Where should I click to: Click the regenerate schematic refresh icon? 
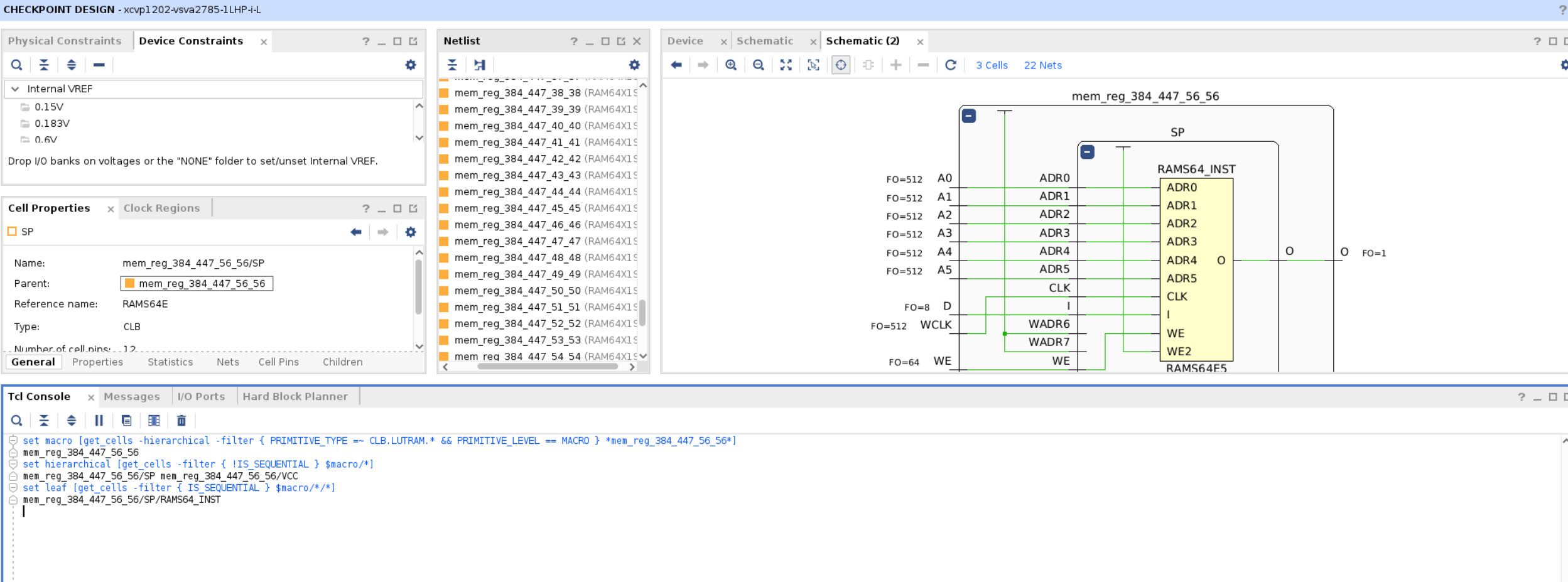[x=951, y=65]
